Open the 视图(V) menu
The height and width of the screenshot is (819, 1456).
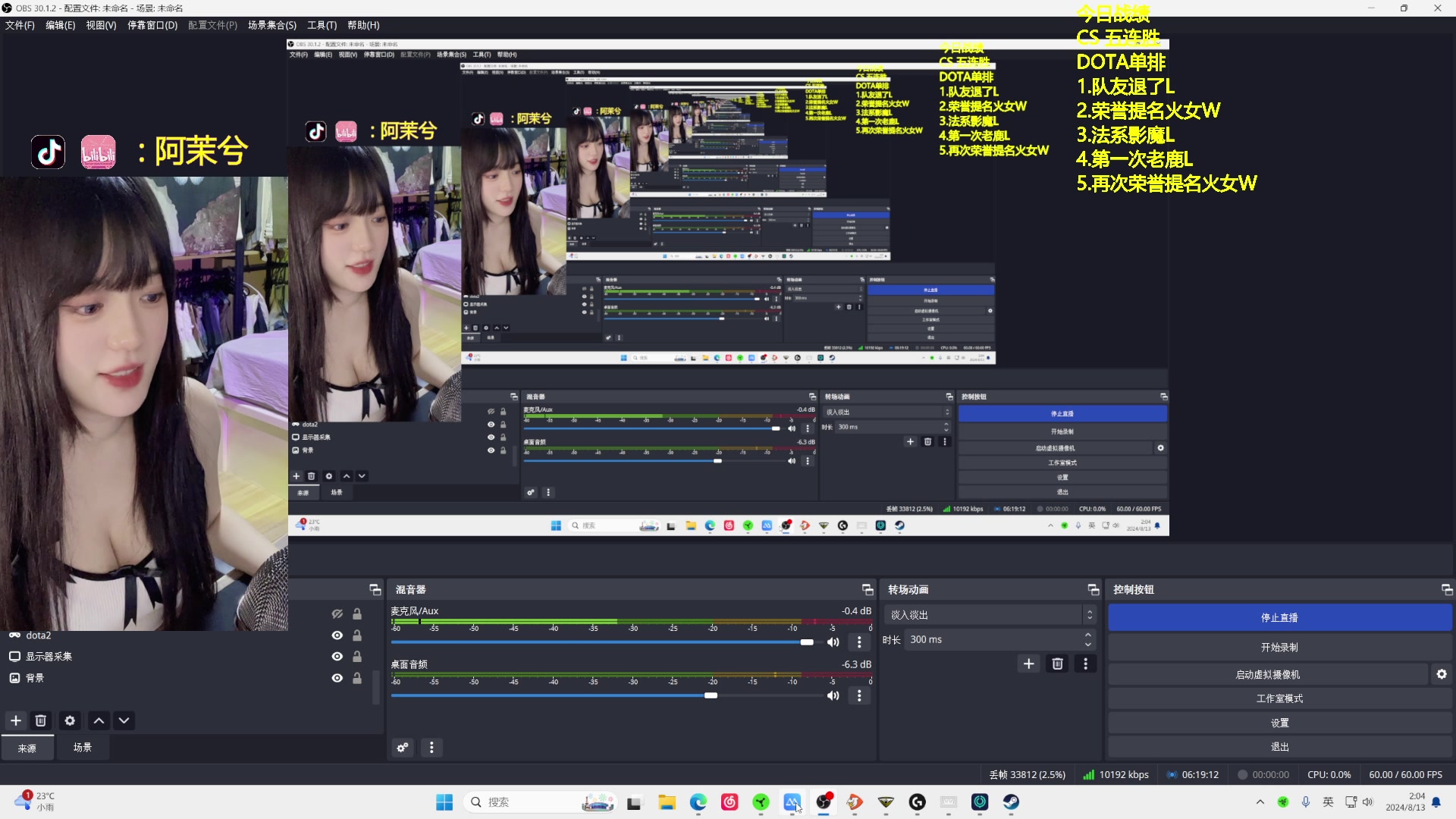pyautogui.click(x=101, y=25)
